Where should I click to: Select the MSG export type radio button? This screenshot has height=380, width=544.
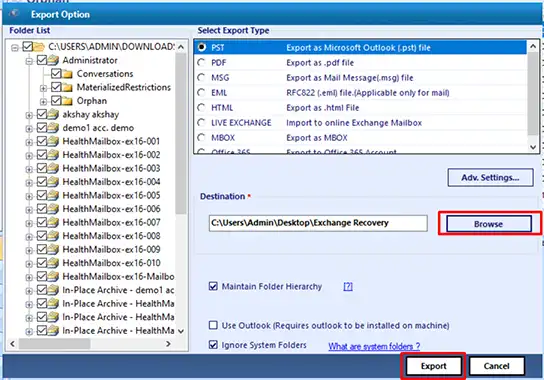pyautogui.click(x=201, y=77)
